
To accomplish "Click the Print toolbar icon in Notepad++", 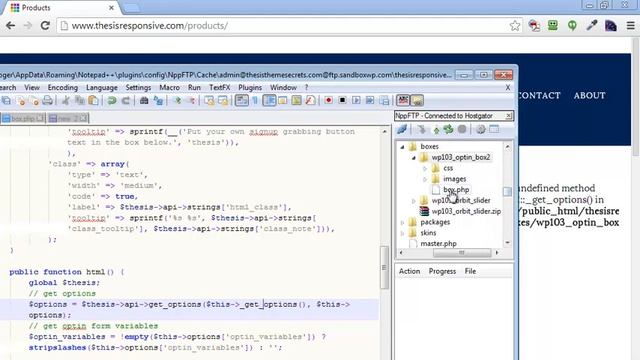I will tap(48, 100).
